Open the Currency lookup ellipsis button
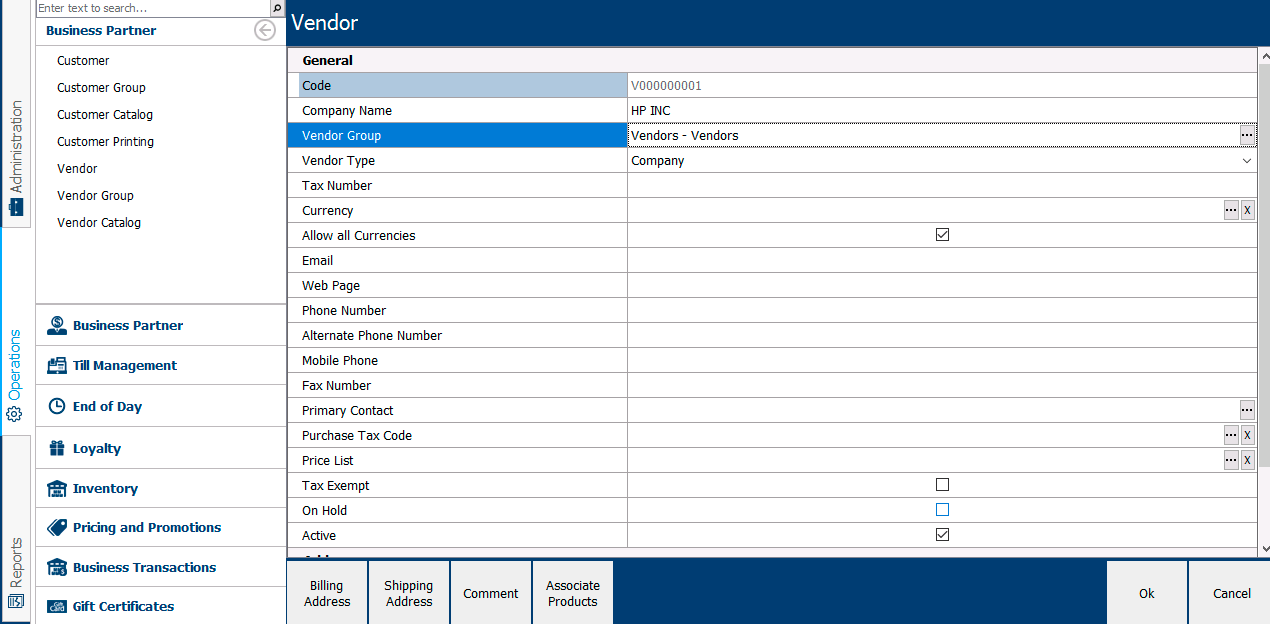The height and width of the screenshot is (624, 1270). click(x=1231, y=210)
